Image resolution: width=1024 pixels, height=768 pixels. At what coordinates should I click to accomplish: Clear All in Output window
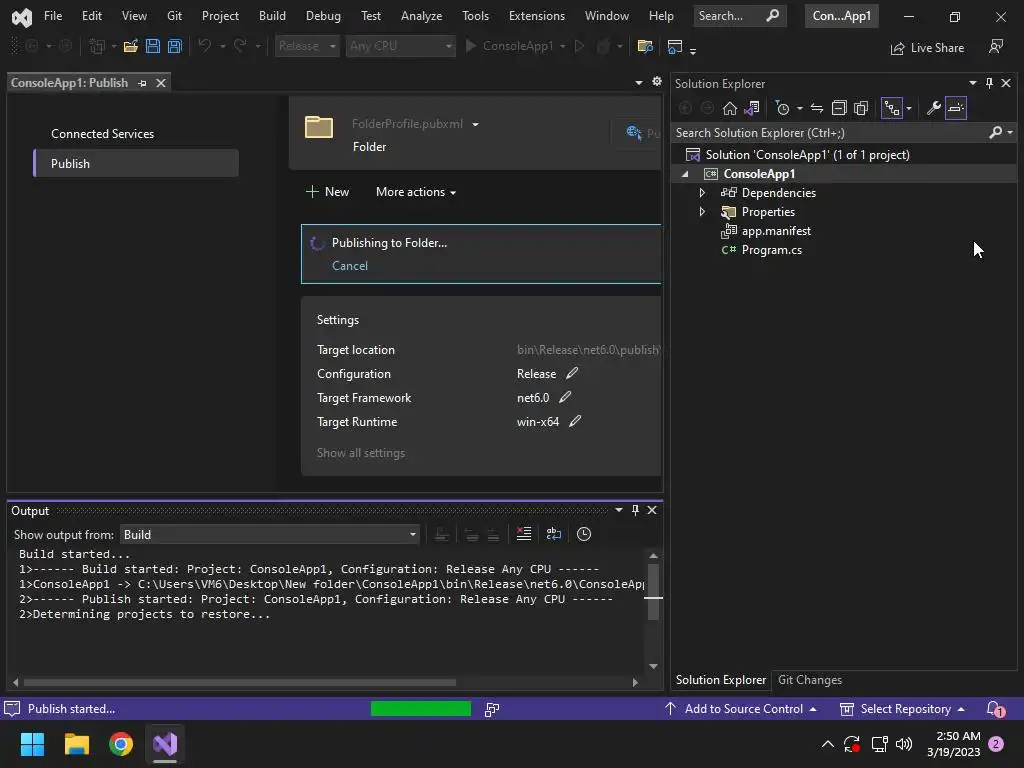(x=524, y=534)
